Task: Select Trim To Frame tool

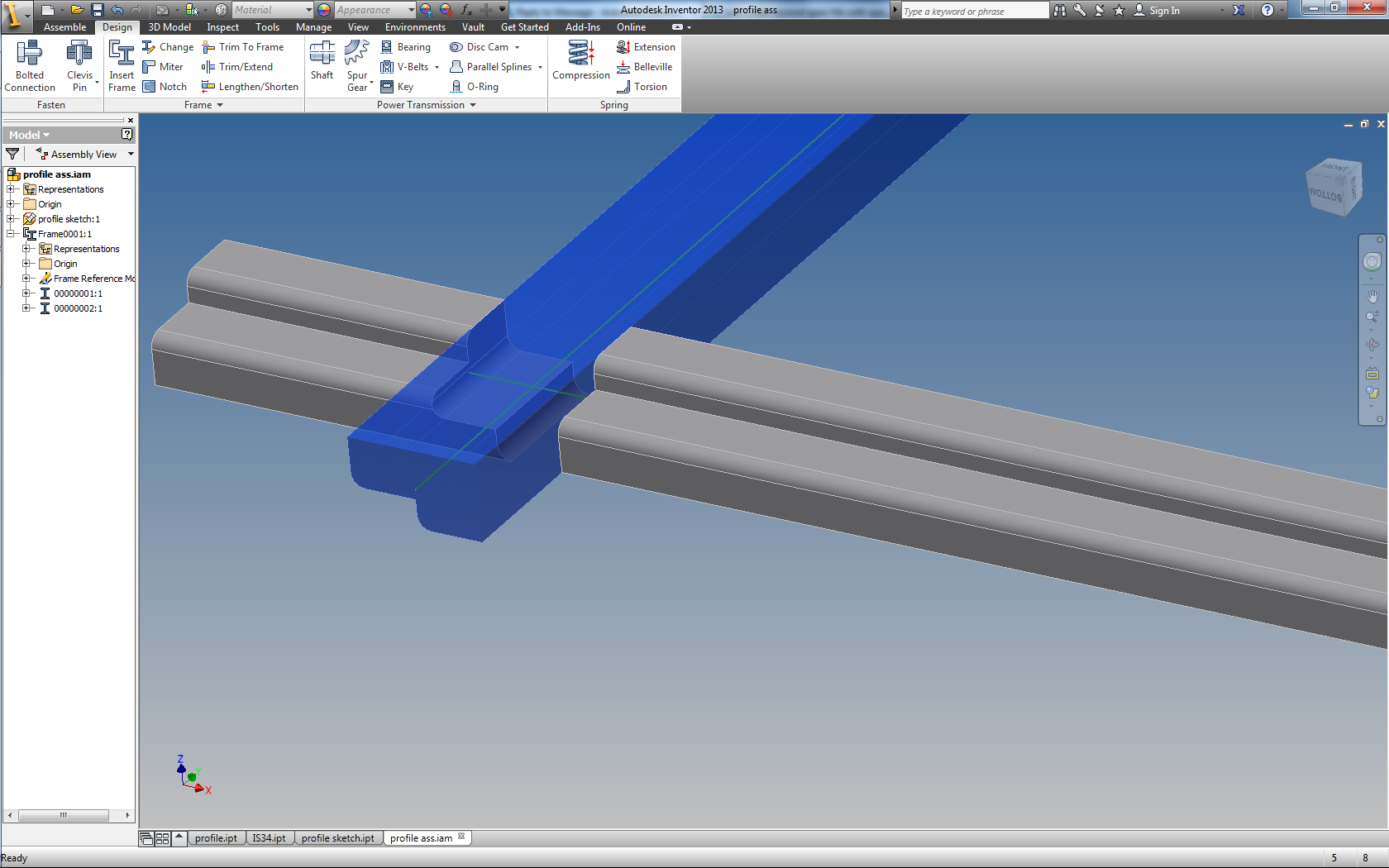Action: tap(243, 47)
